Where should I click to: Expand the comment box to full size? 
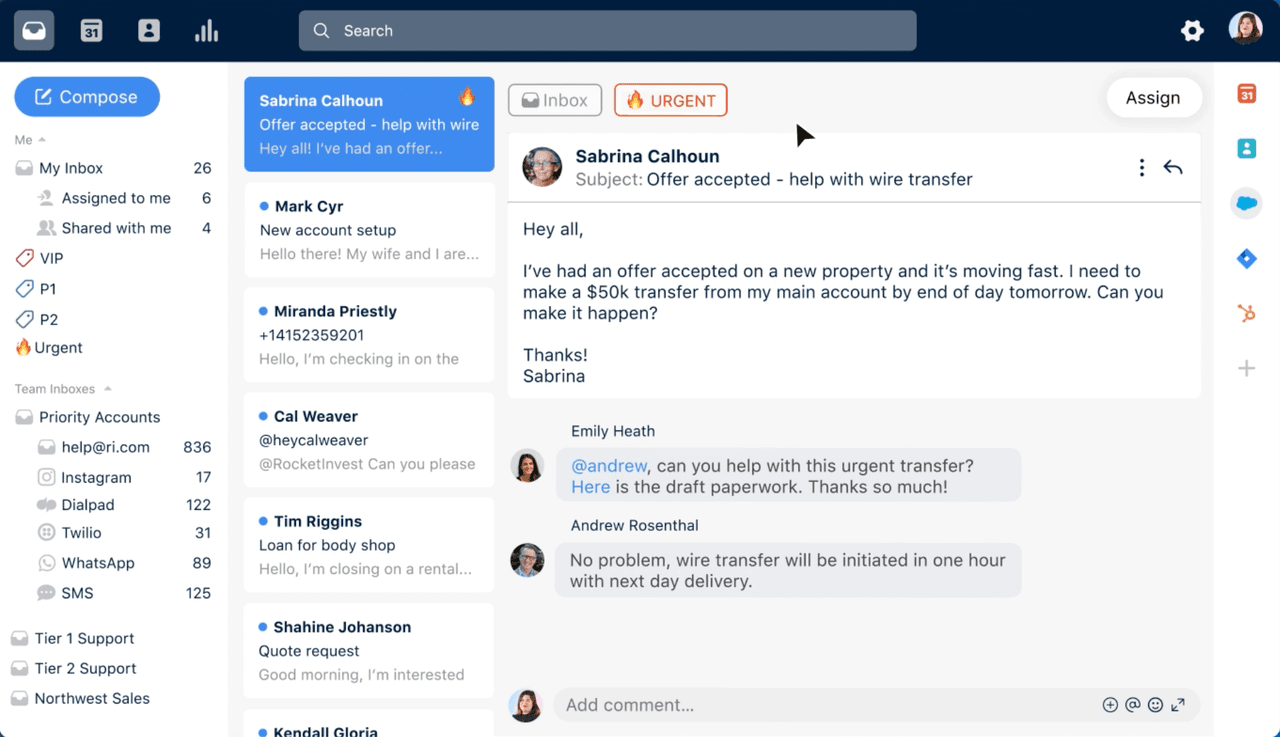click(x=1178, y=705)
